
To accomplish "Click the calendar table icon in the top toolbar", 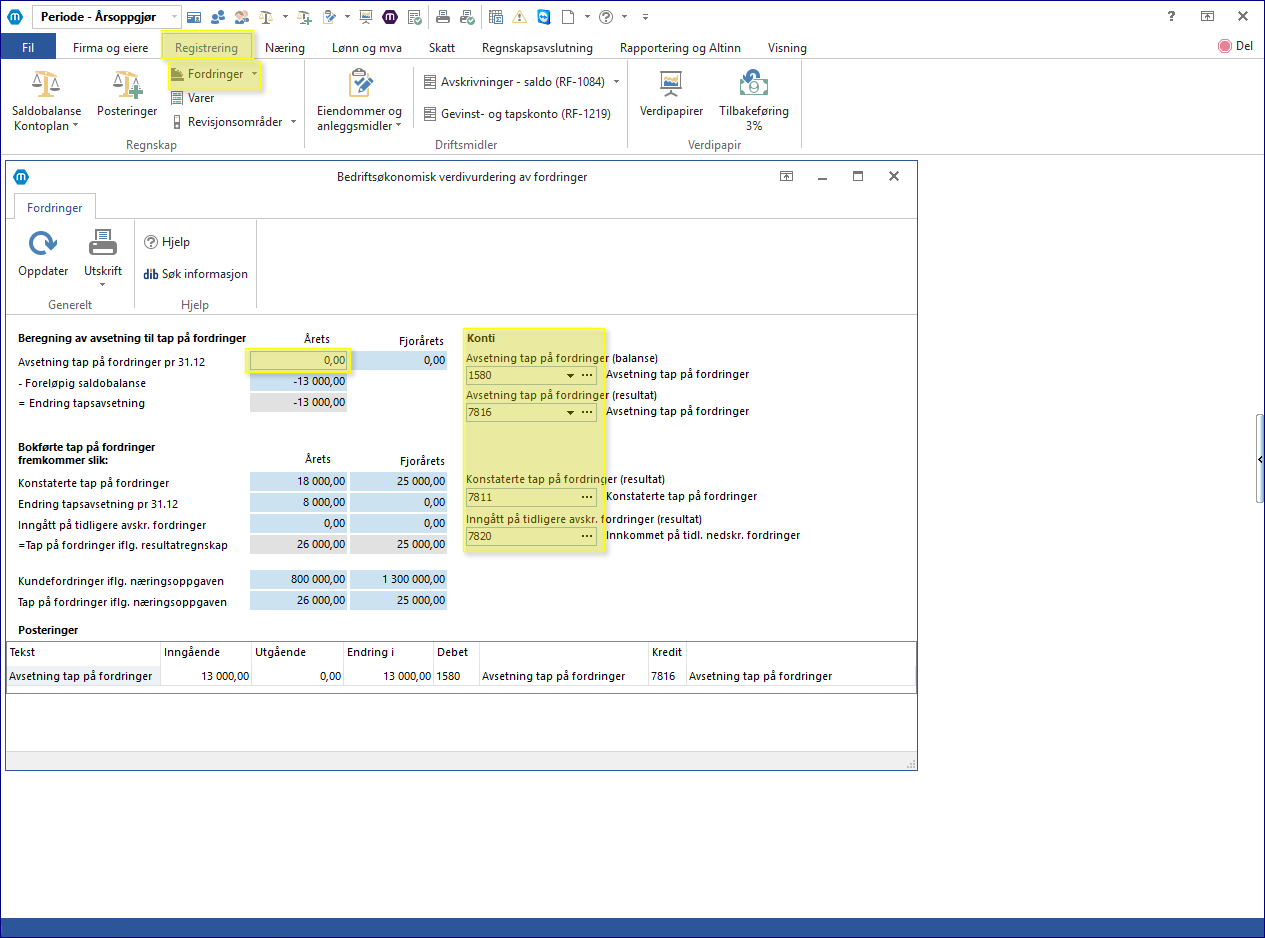I will pos(496,17).
